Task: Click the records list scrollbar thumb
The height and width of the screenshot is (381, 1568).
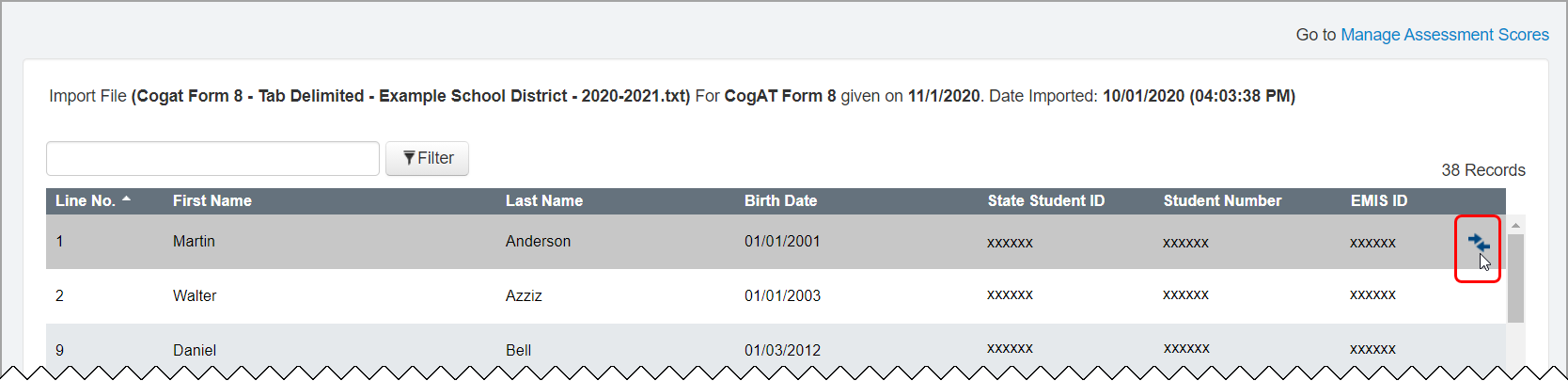Action: point(1515,278)
